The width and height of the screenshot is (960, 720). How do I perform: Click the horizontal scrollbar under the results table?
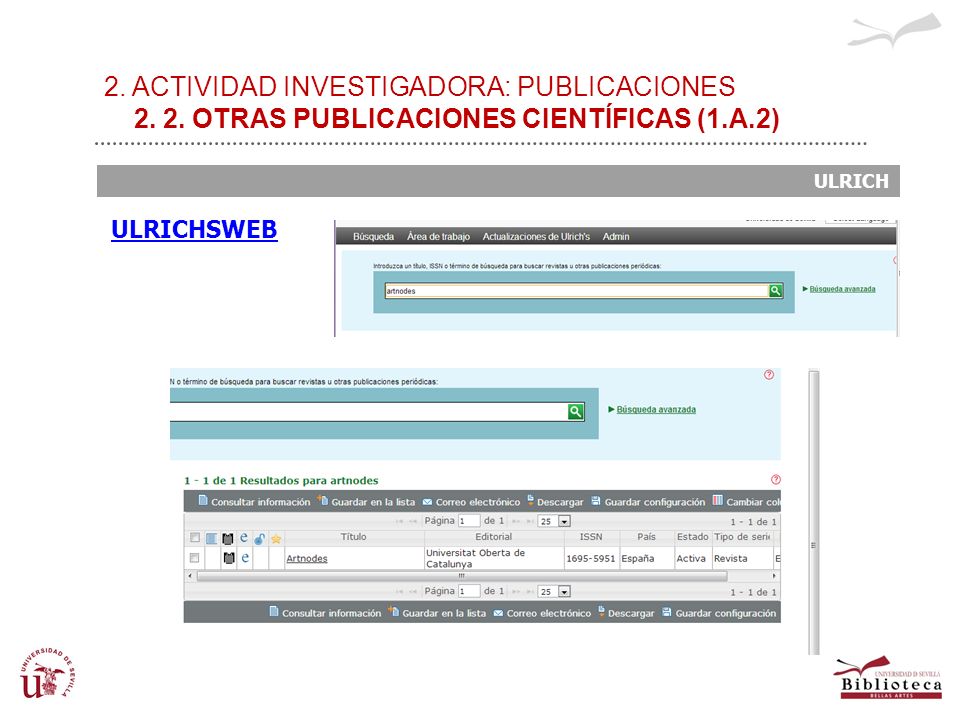[x=462, y=576]
